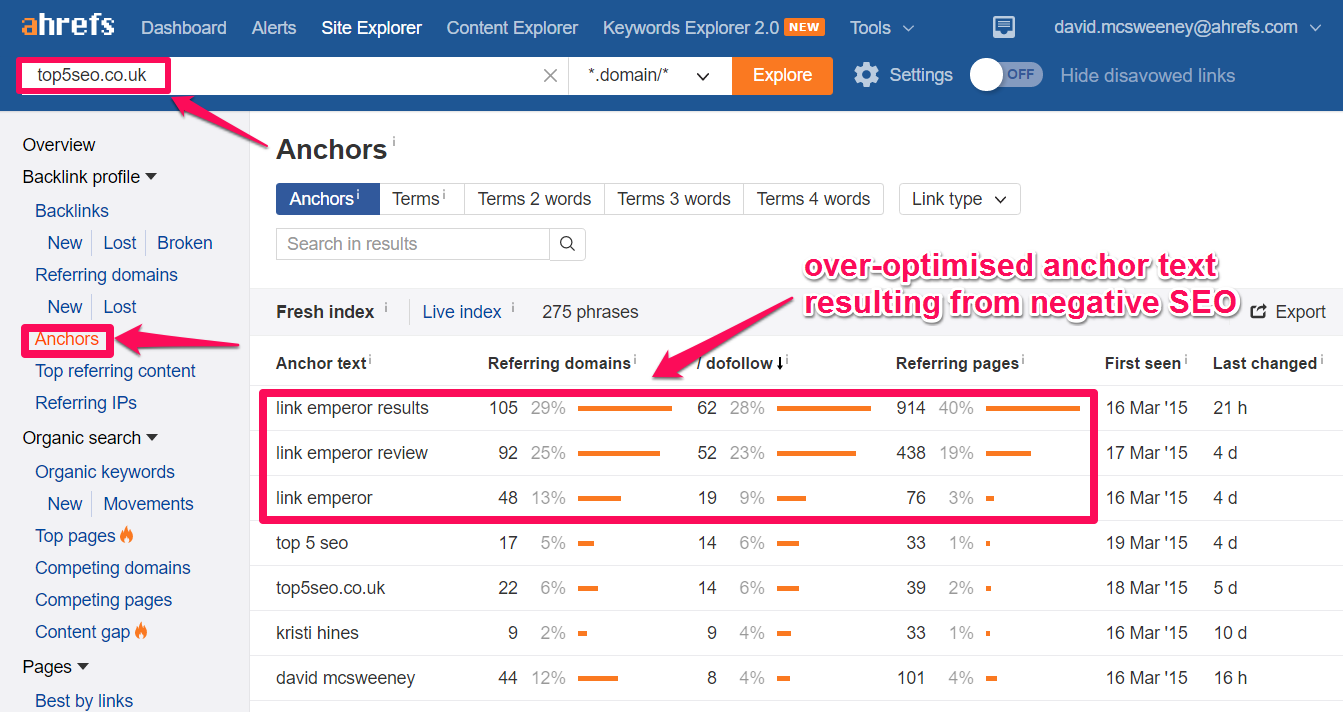The image size is (1343, 712).
Task: Click the flame icon beside Top pages
Action: coord(127,535)
